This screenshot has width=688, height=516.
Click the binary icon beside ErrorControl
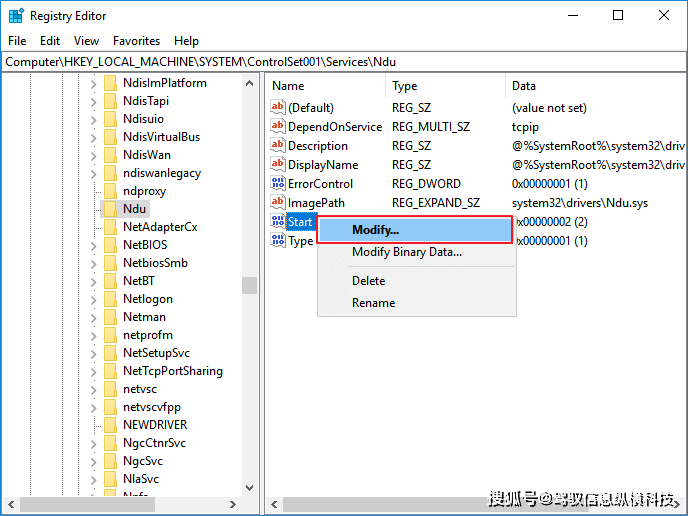click(278, 184)
